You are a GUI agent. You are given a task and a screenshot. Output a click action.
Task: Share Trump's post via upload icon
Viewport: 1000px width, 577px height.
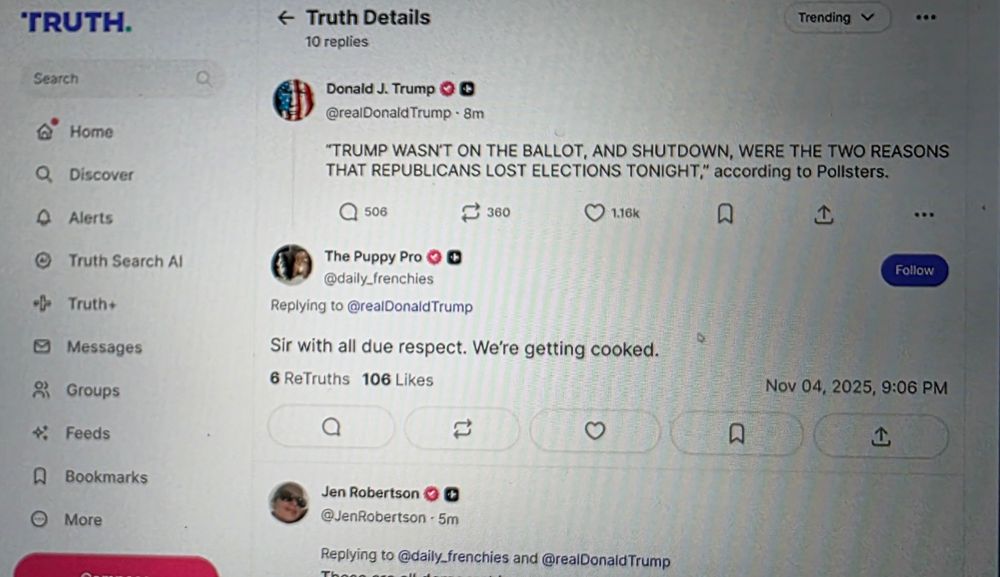click(x=823, y=213)
